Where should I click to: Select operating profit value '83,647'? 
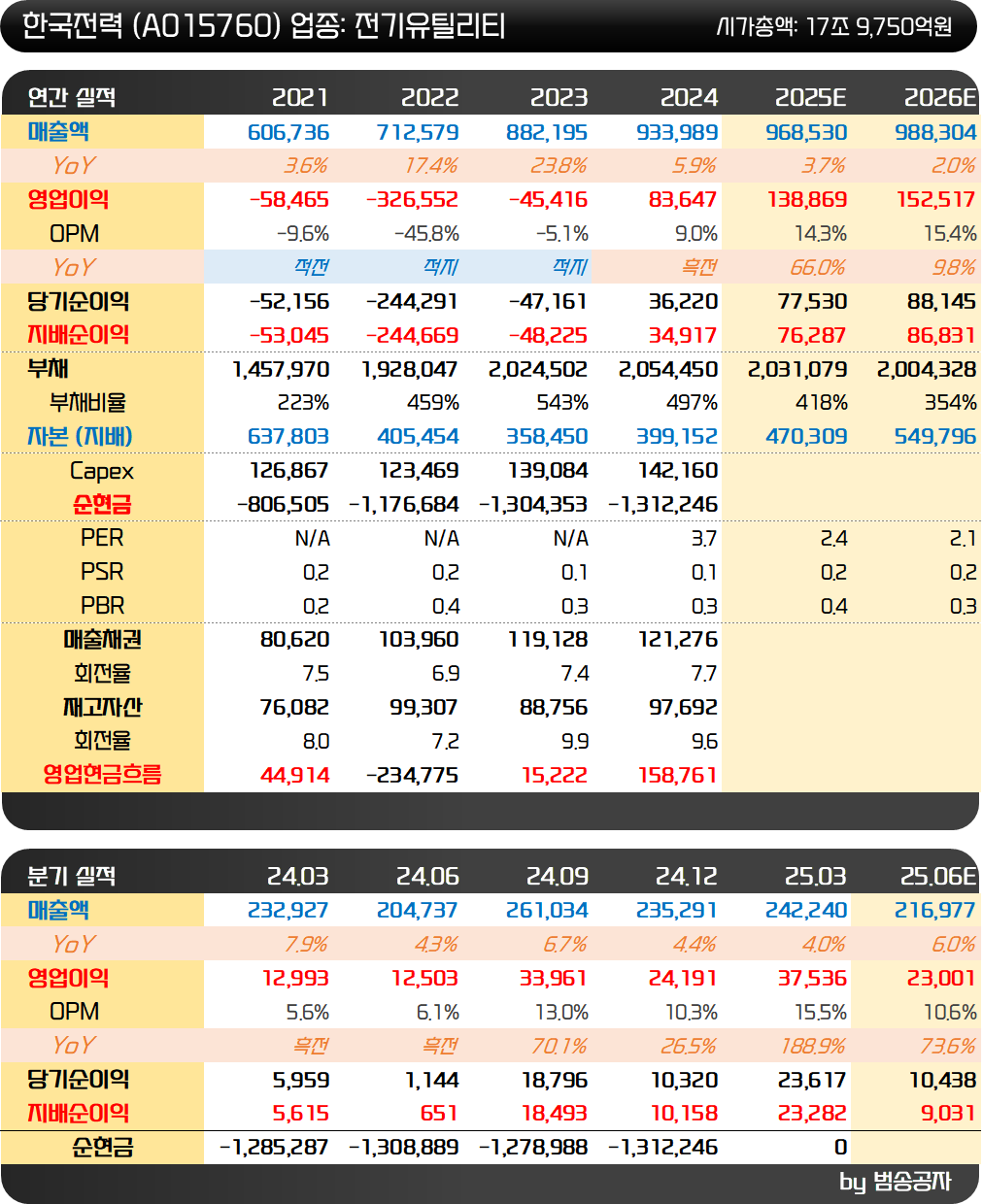click(683, 200)
